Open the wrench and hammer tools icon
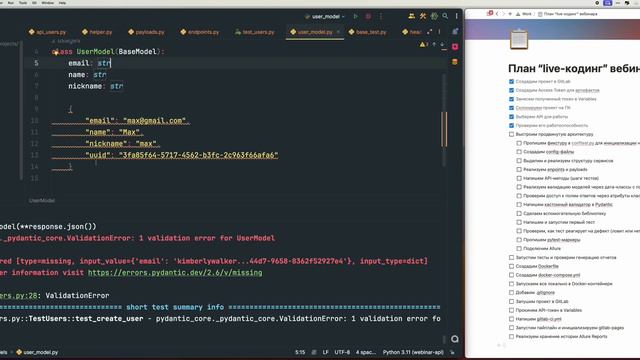640x360 pixels. (x=423, y=16)
